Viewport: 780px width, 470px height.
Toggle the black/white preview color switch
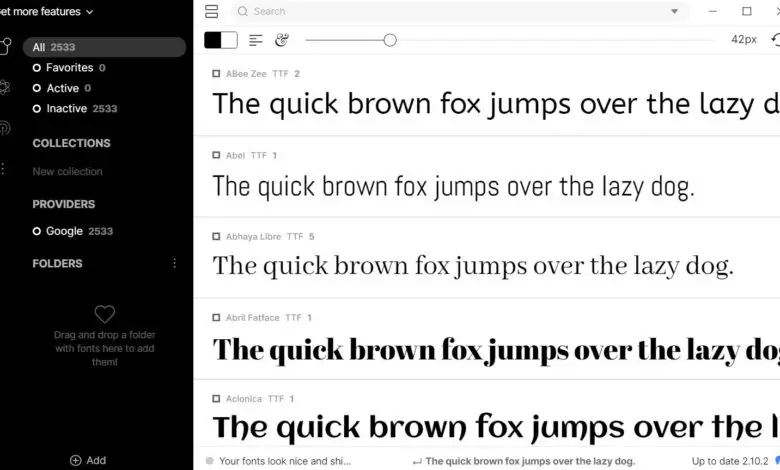tap(221, 40)
